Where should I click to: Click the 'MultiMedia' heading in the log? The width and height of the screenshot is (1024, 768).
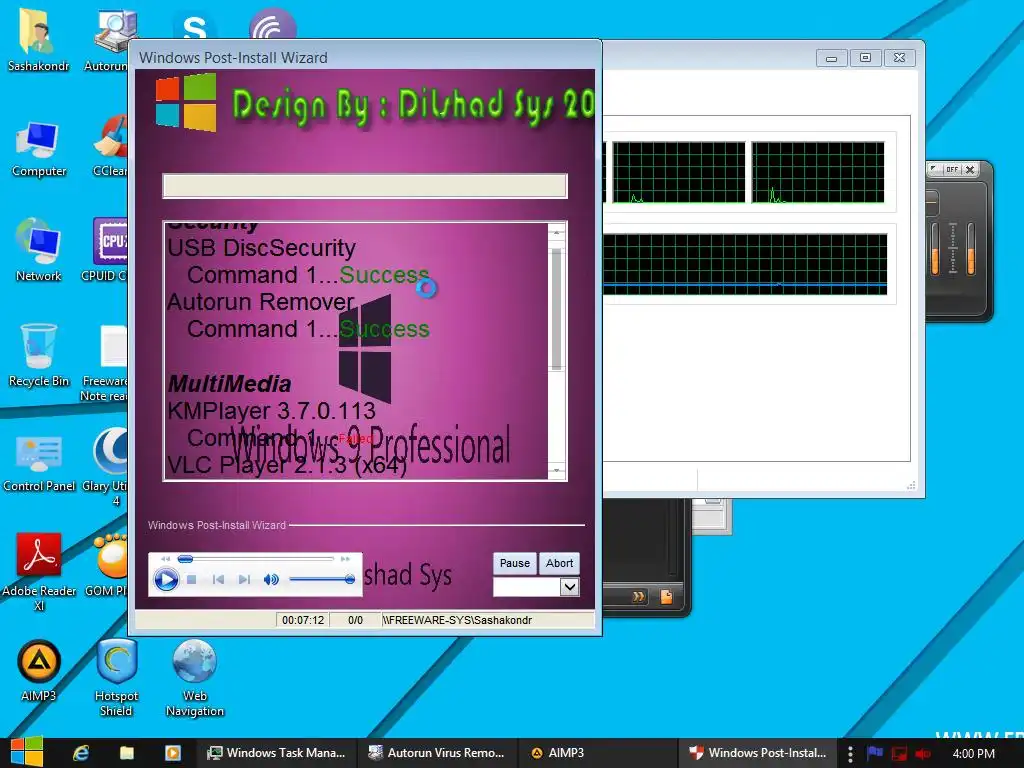229,383
